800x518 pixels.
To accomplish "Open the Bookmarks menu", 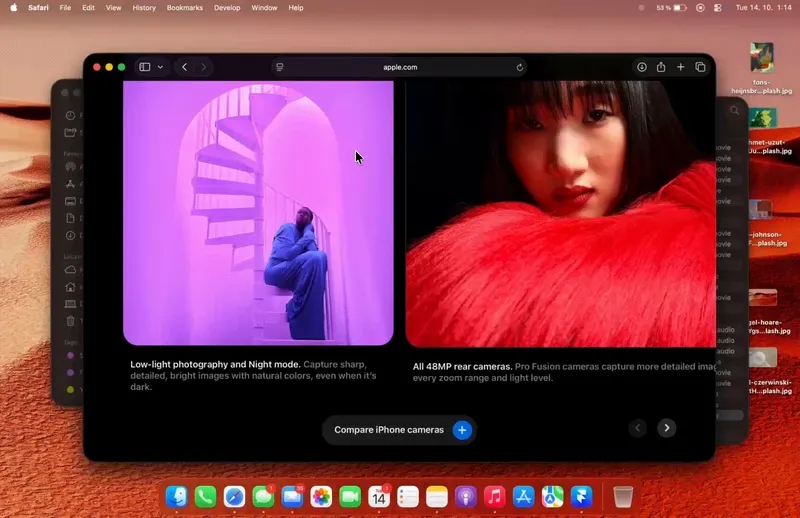I will point(185,8).
